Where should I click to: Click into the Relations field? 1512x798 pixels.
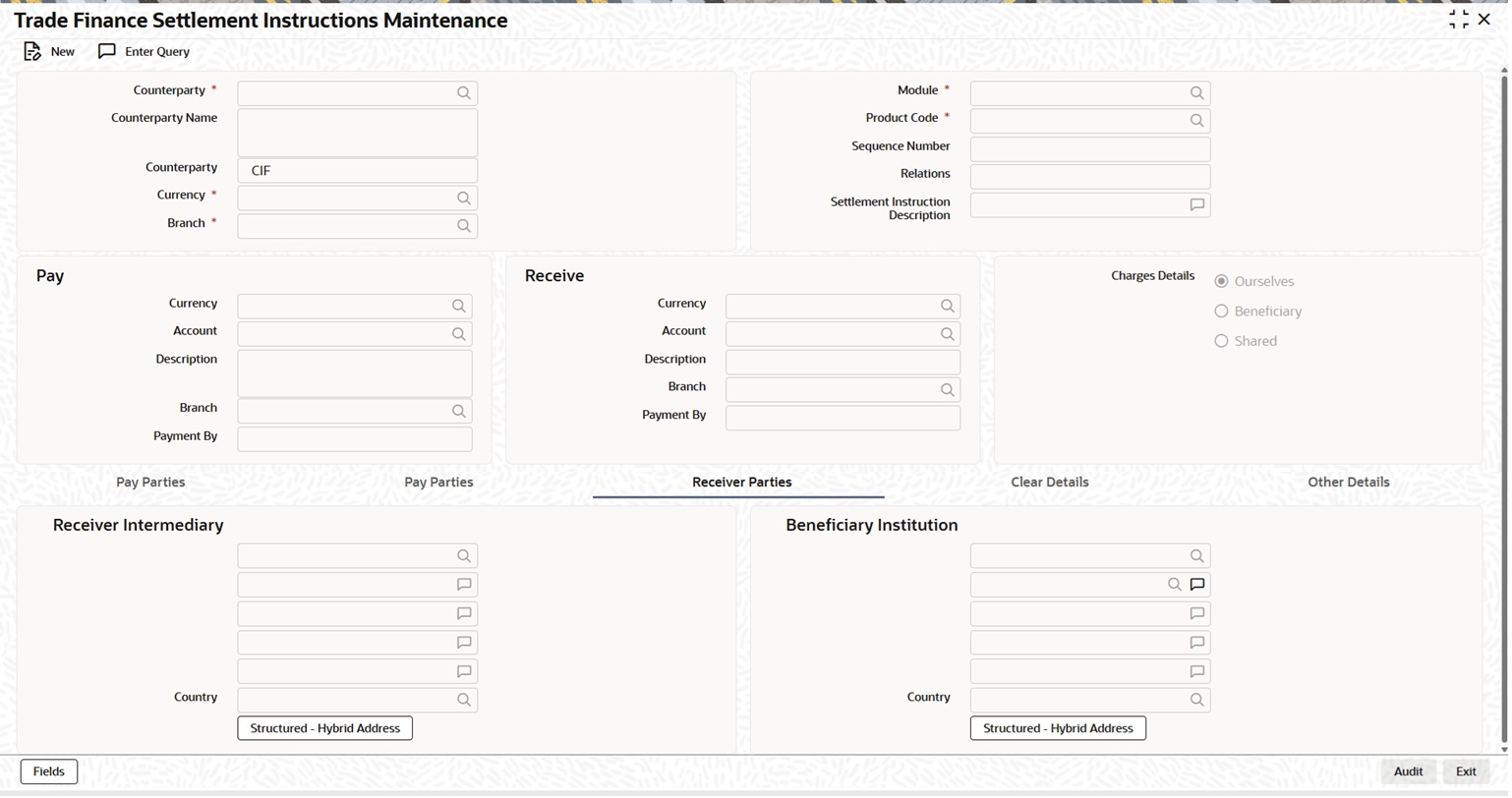coord(1090,177)
